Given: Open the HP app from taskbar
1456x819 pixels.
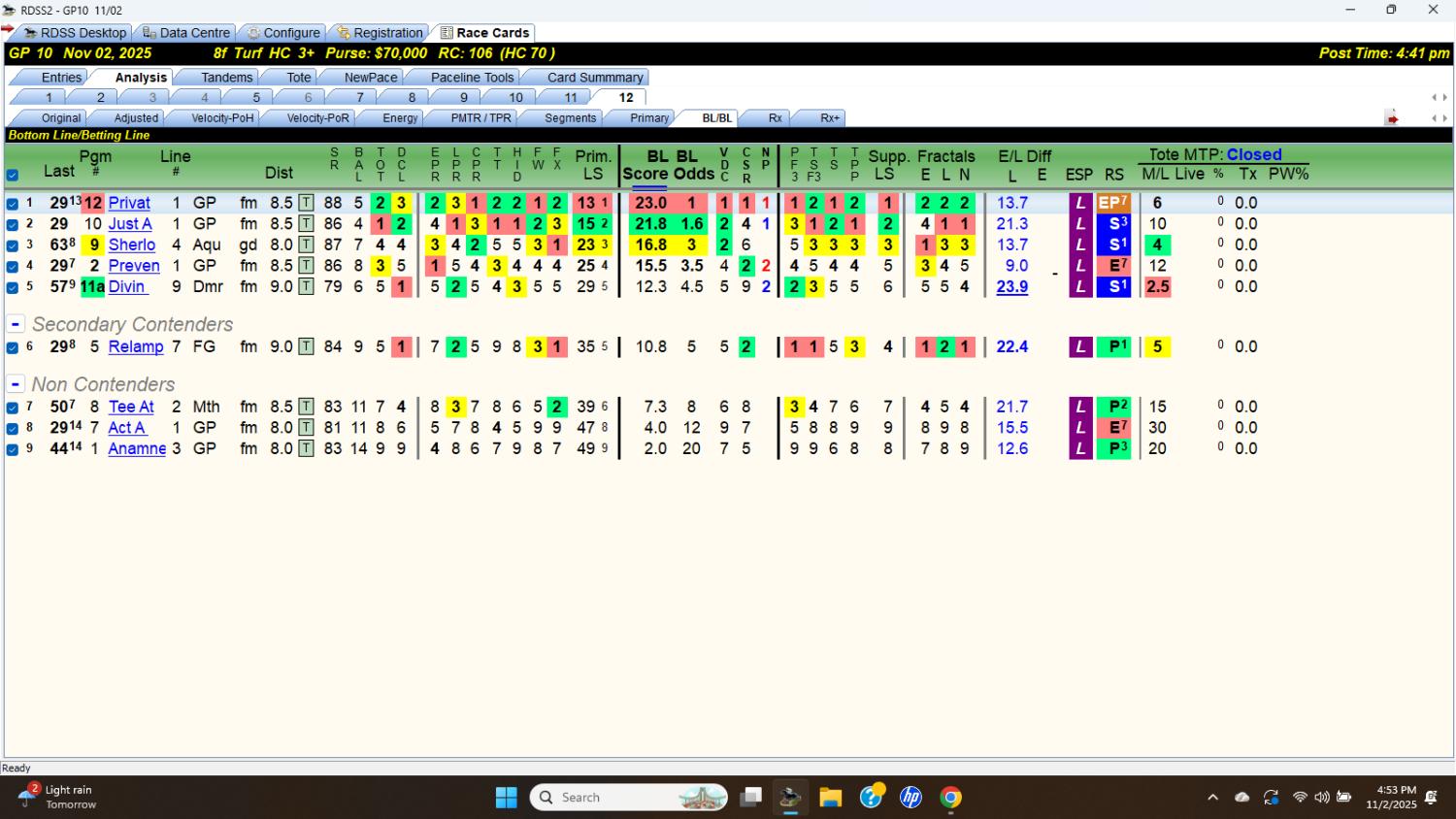Looking at the screenshot, I should click(x=910, y=798).
